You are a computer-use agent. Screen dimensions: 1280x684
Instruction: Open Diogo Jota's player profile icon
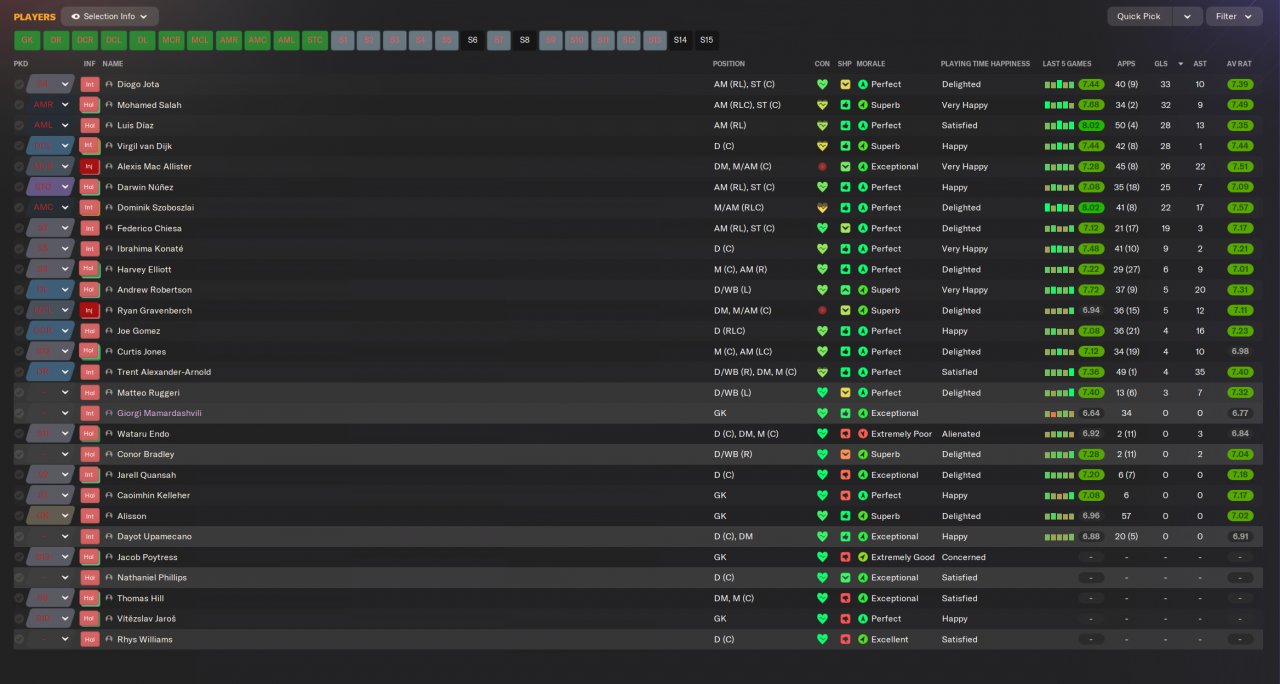(x=109, y=84)
